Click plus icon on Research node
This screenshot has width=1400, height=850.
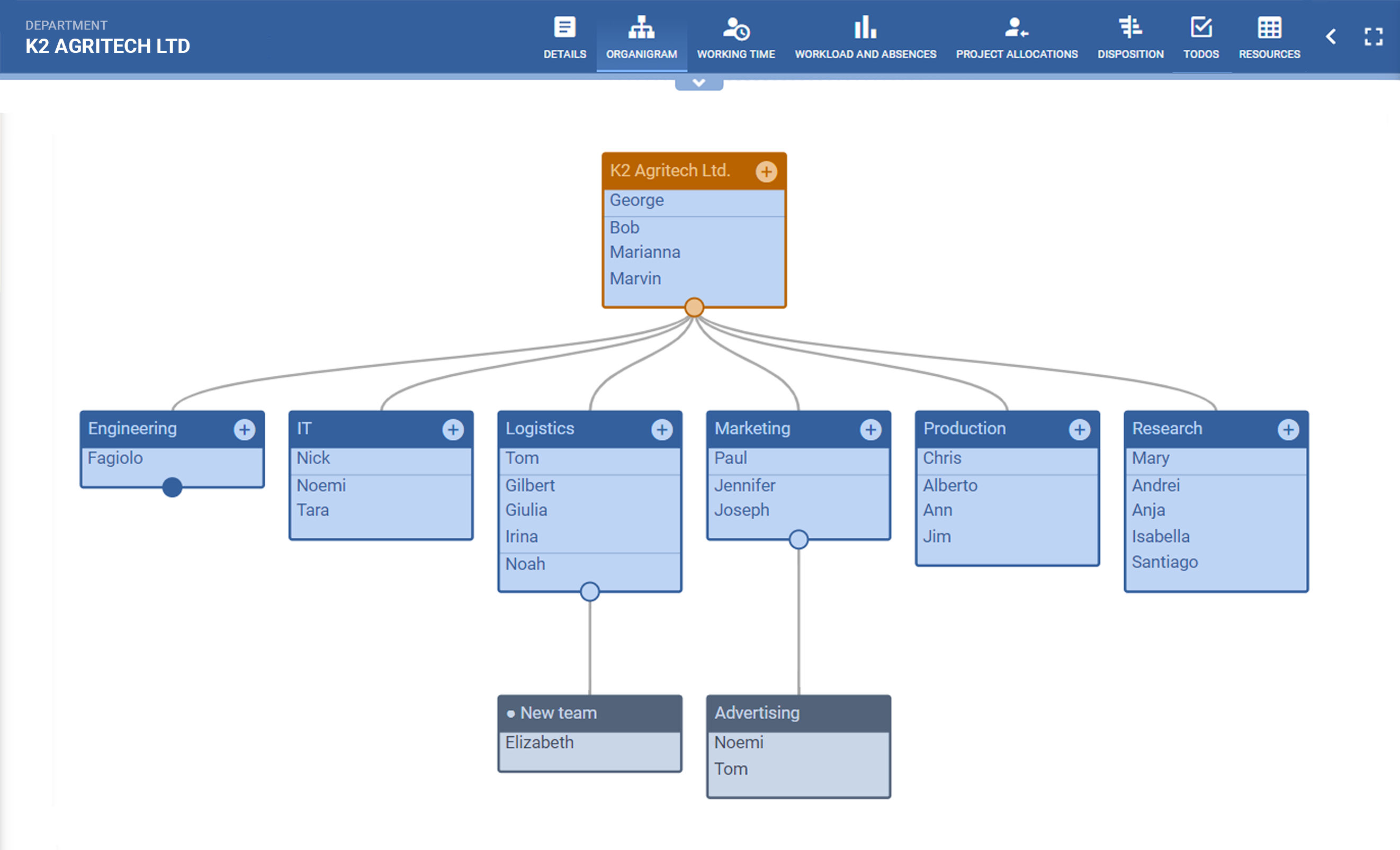(x=1288, y=430)
